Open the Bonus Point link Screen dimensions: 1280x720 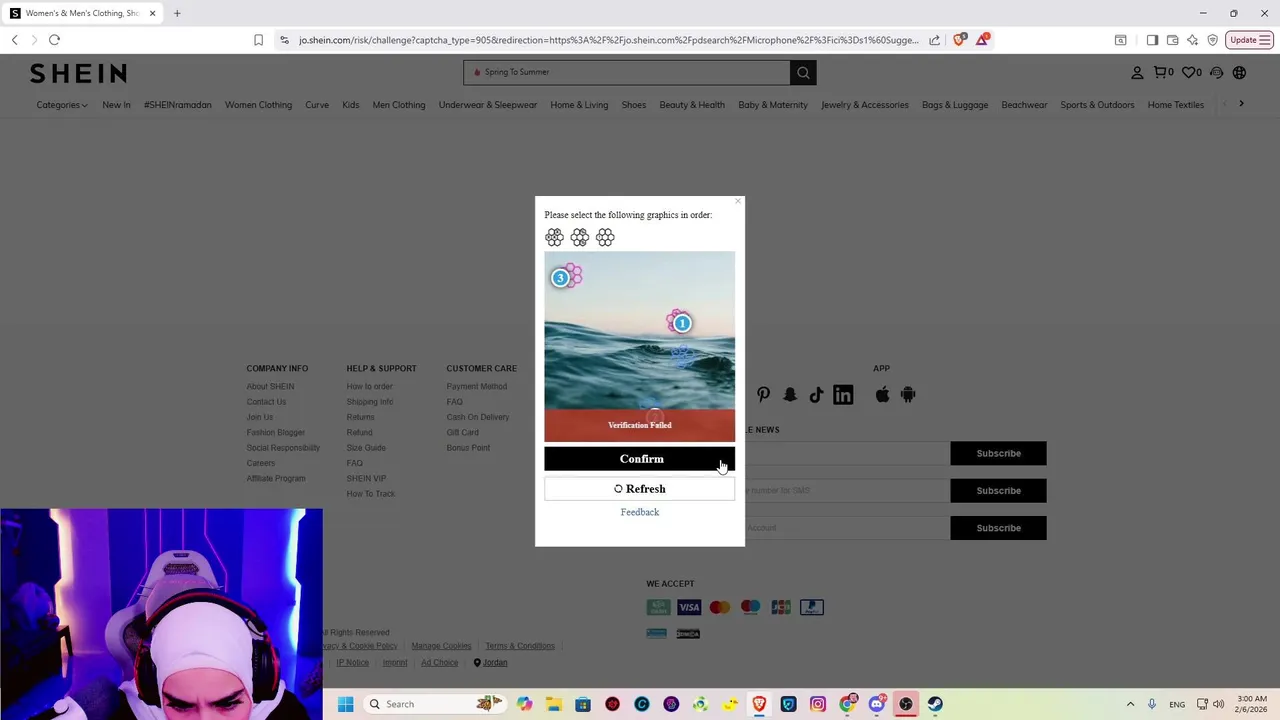pos(468,448)
